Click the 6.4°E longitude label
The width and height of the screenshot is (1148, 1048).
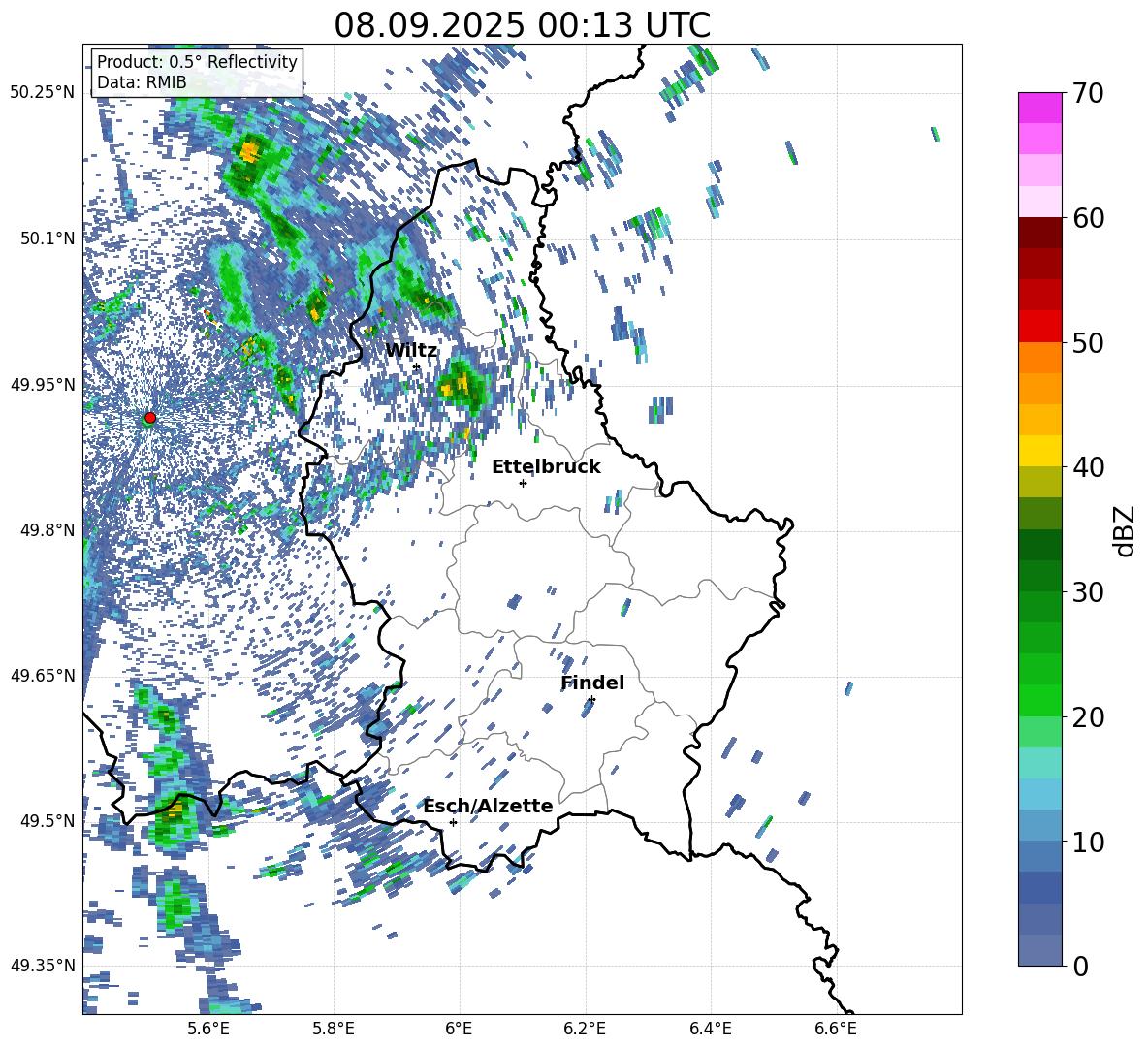pos(710,1029)
